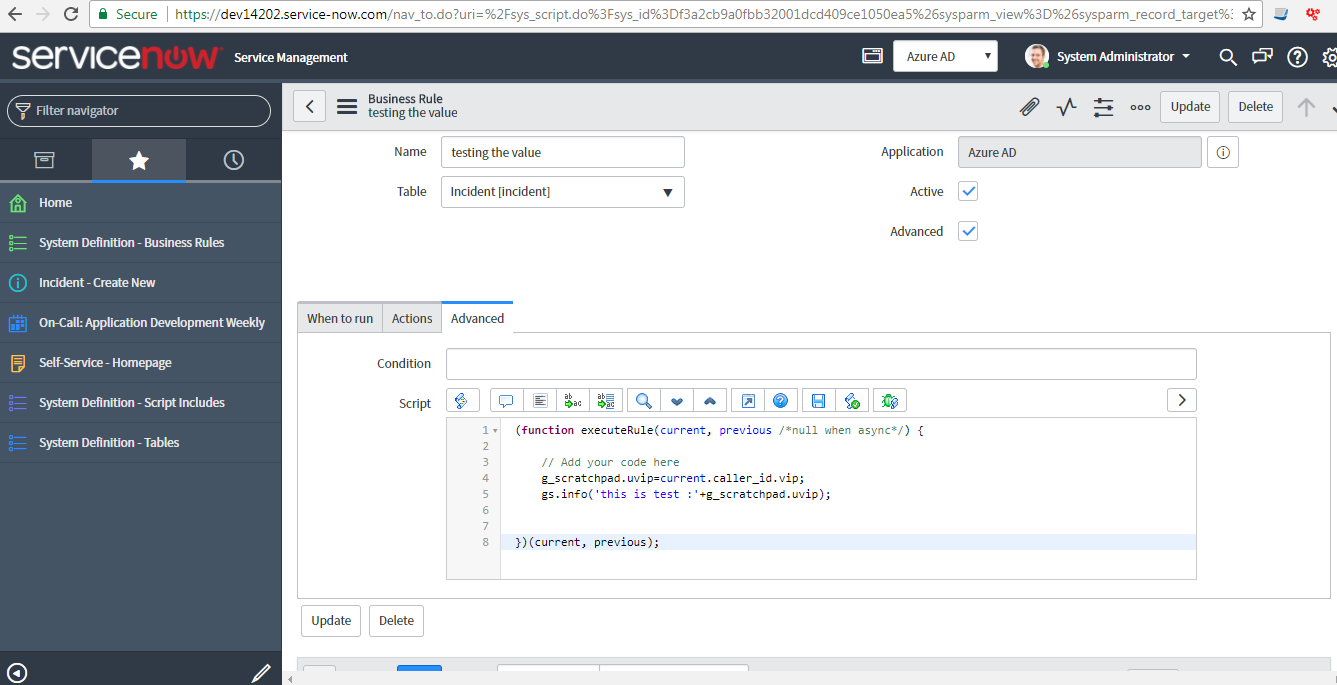This screenshot has height=685, width=1337.
Task: Click the replace icon in script toolbar
Action: click(x=573, y=400)
